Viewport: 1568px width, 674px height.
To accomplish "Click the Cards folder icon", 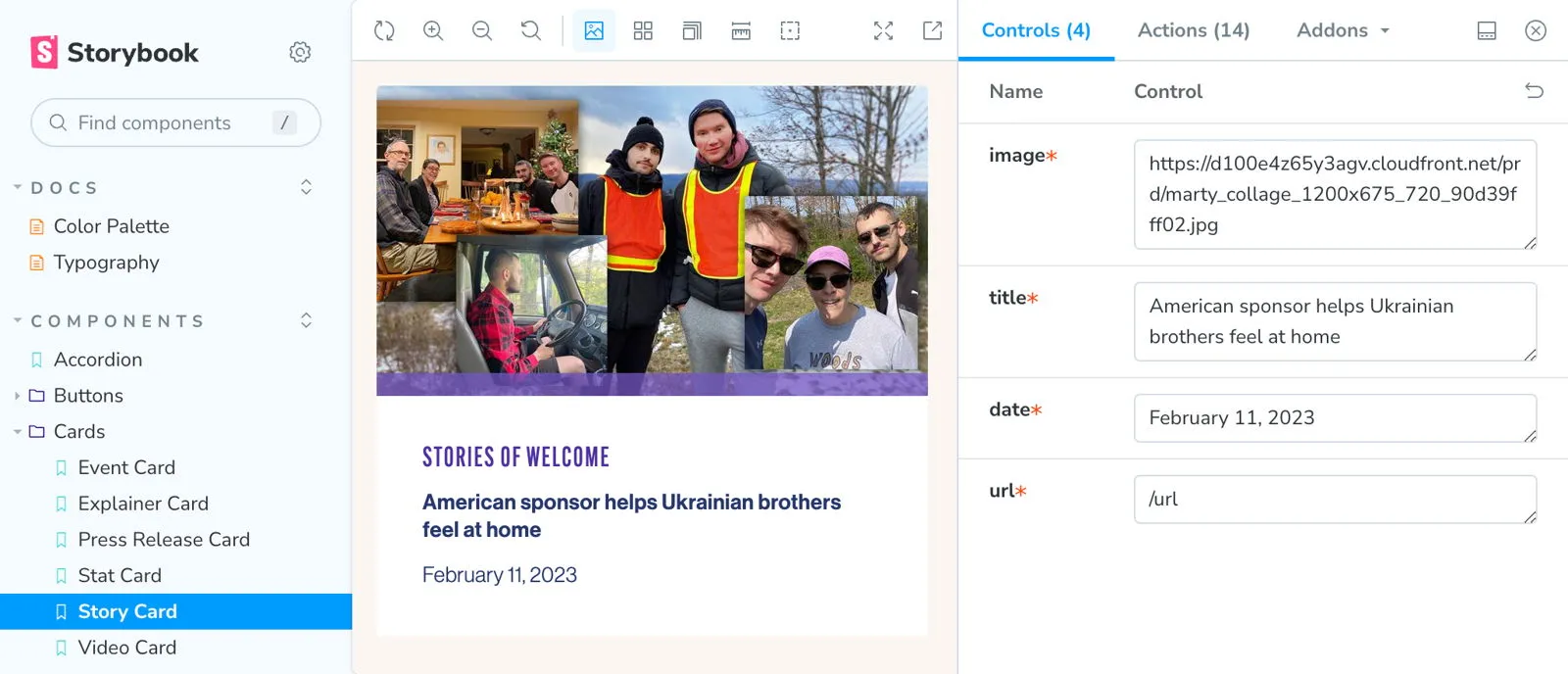I will coord(37,432).
